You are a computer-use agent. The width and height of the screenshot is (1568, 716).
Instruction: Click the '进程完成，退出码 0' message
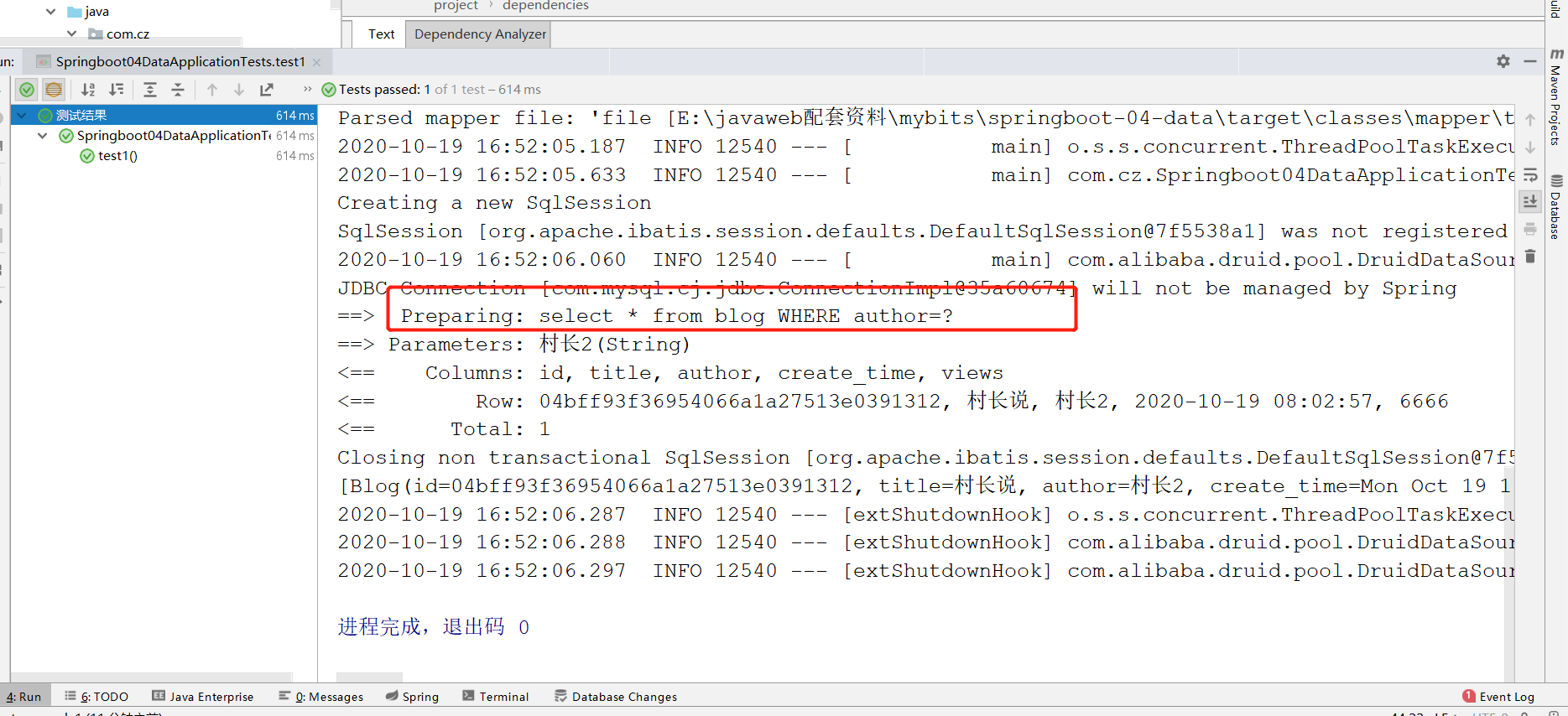(434, 627)
